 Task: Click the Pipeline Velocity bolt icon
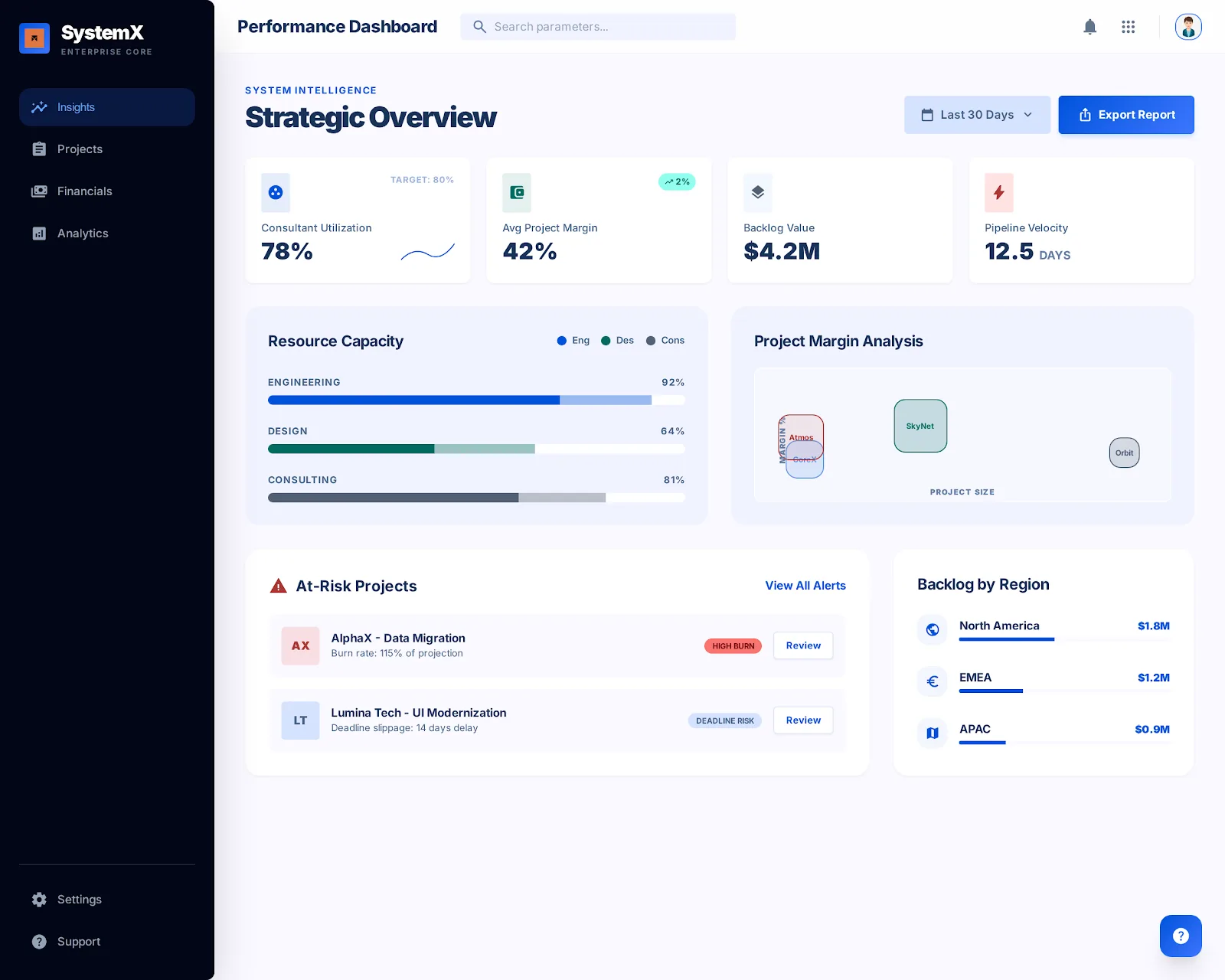999,193
